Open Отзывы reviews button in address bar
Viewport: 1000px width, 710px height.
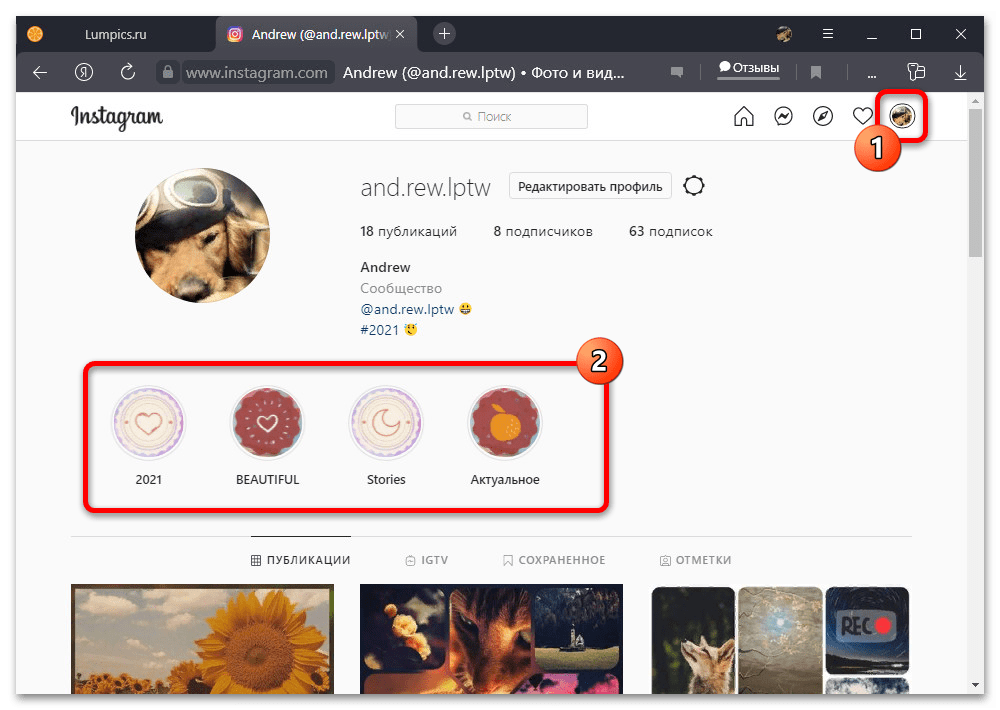pos(749,69)
